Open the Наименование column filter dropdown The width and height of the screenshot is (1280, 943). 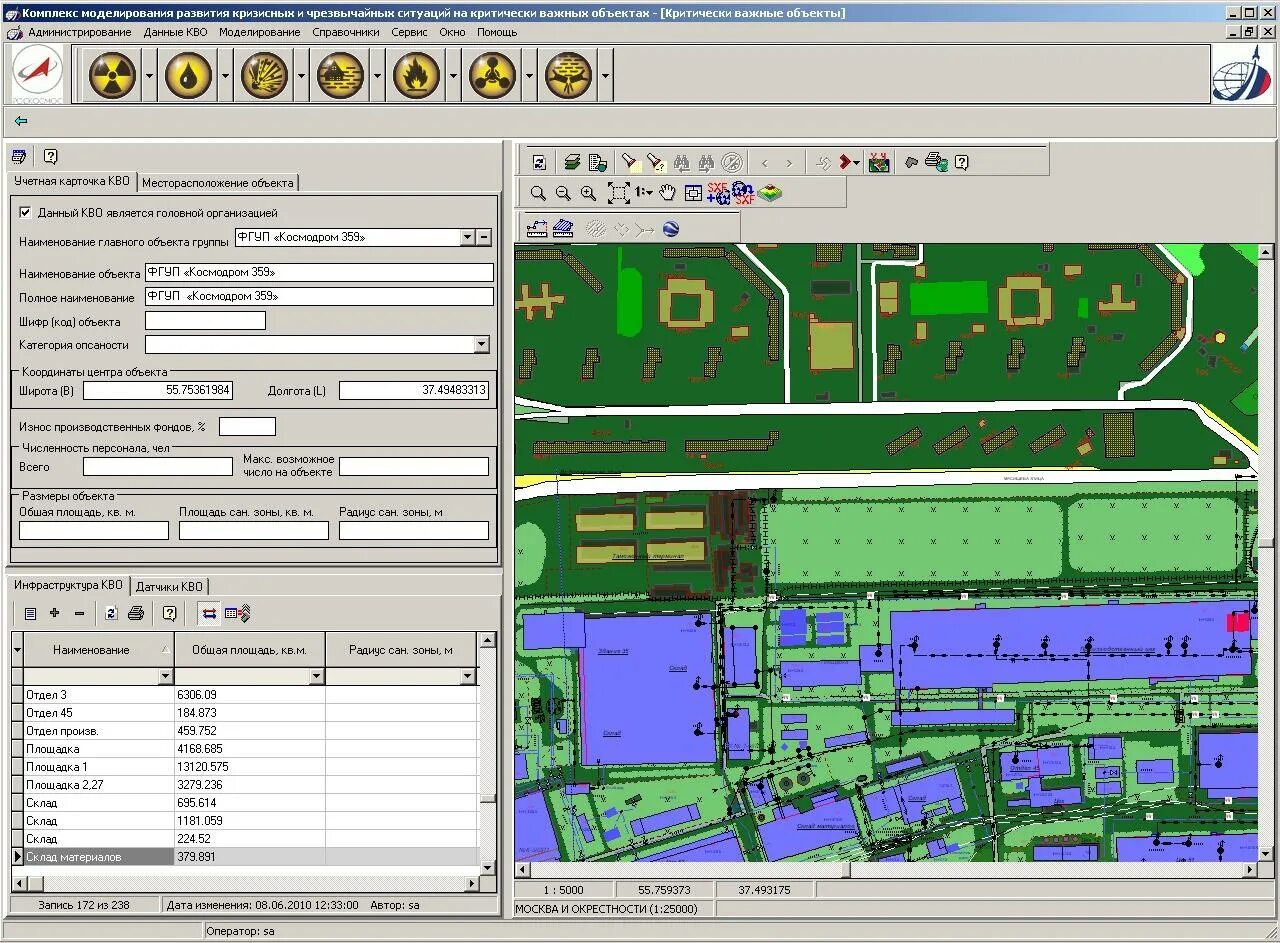point(165,677)
